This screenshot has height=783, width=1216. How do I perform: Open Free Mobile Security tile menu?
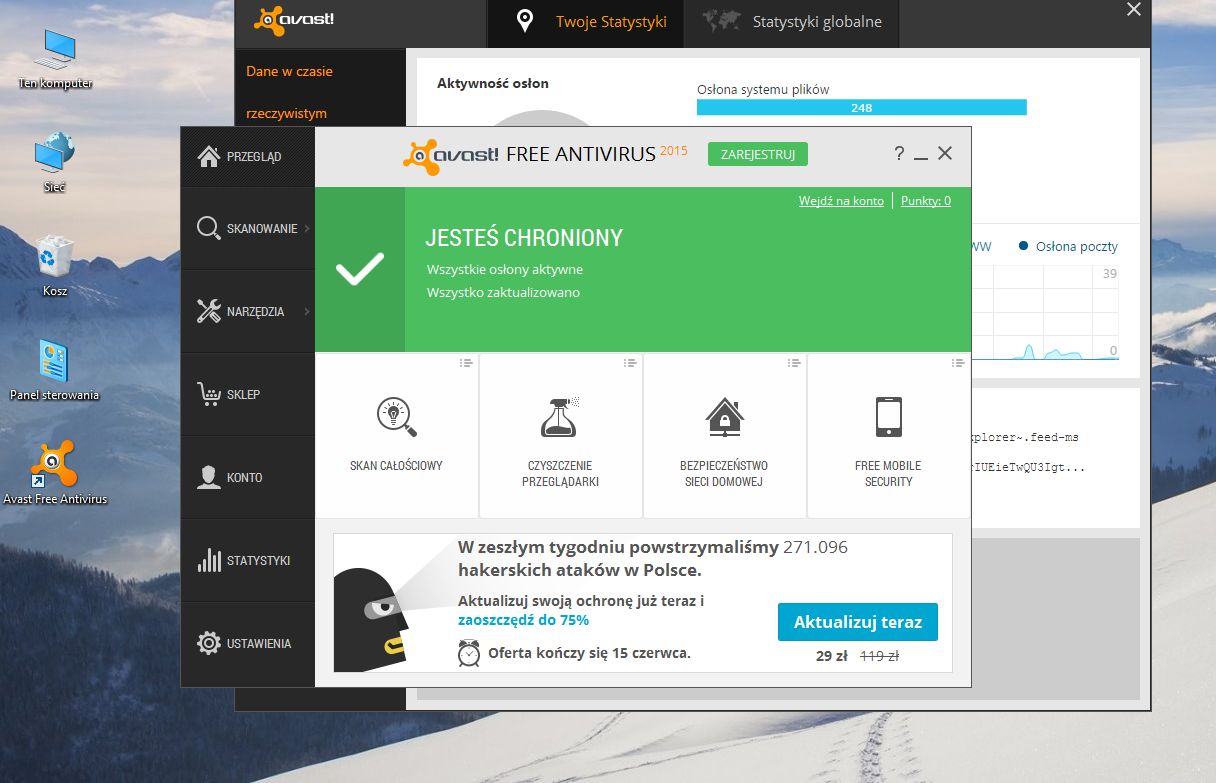(x=958, y=363)
